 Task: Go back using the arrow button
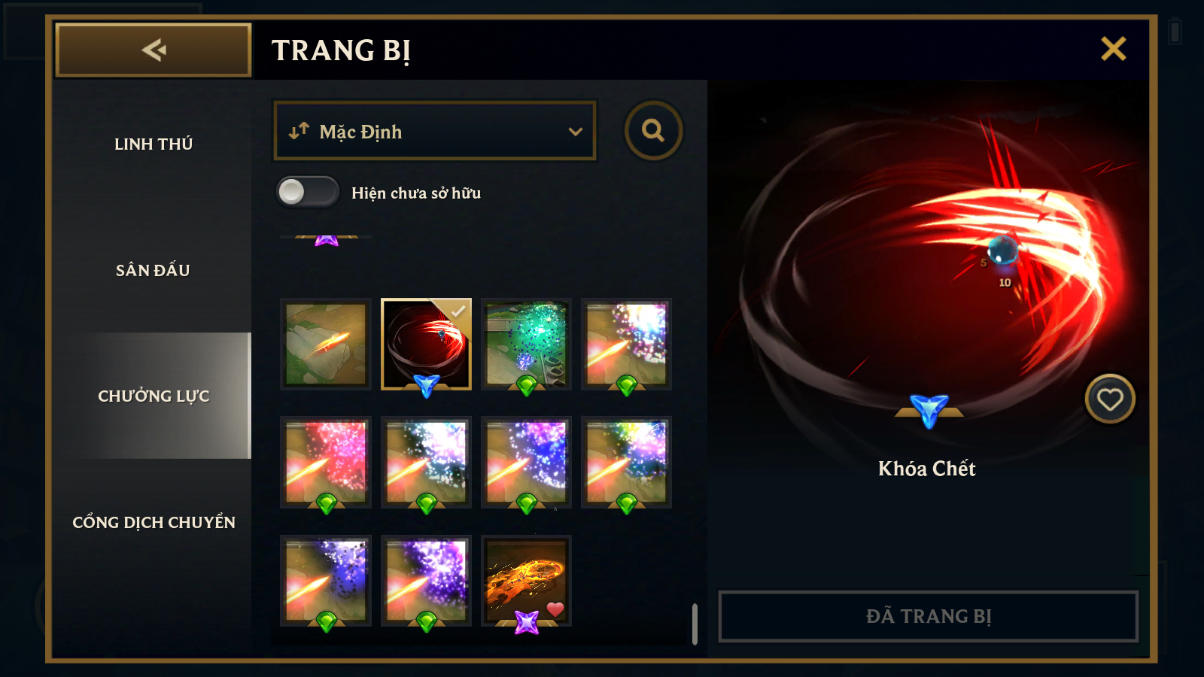pyautogui.click(x=153, y=50)
